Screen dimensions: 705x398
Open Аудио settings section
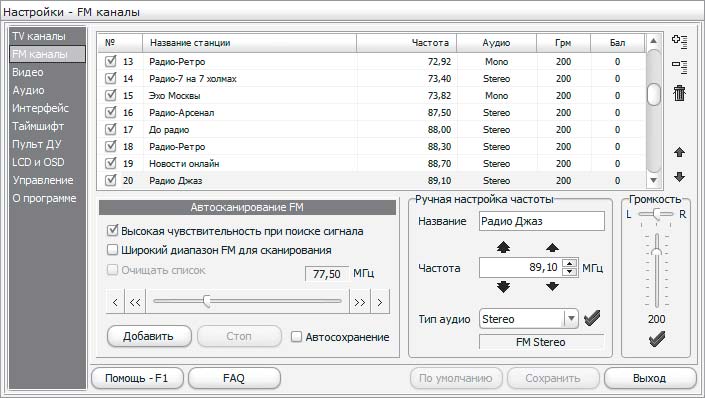pos(28,90)
